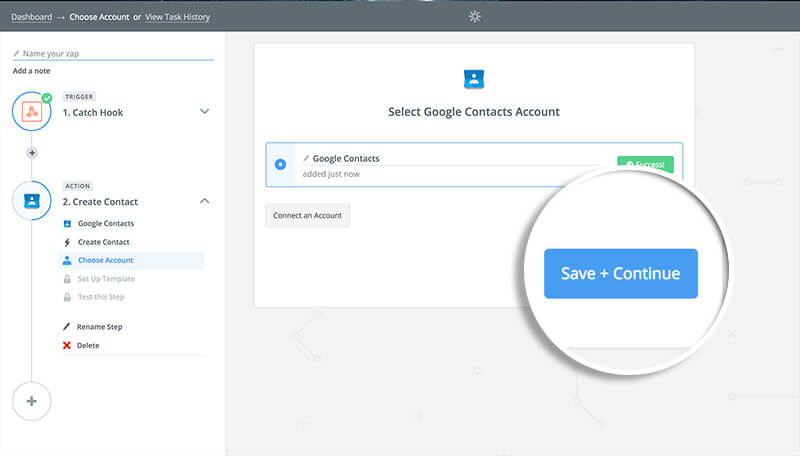Image resolution: width=800 pixels, height=456 pixels.
Task: Collapse the Create Contact action step
Action: pyautogui.click(x=205, y=201)
